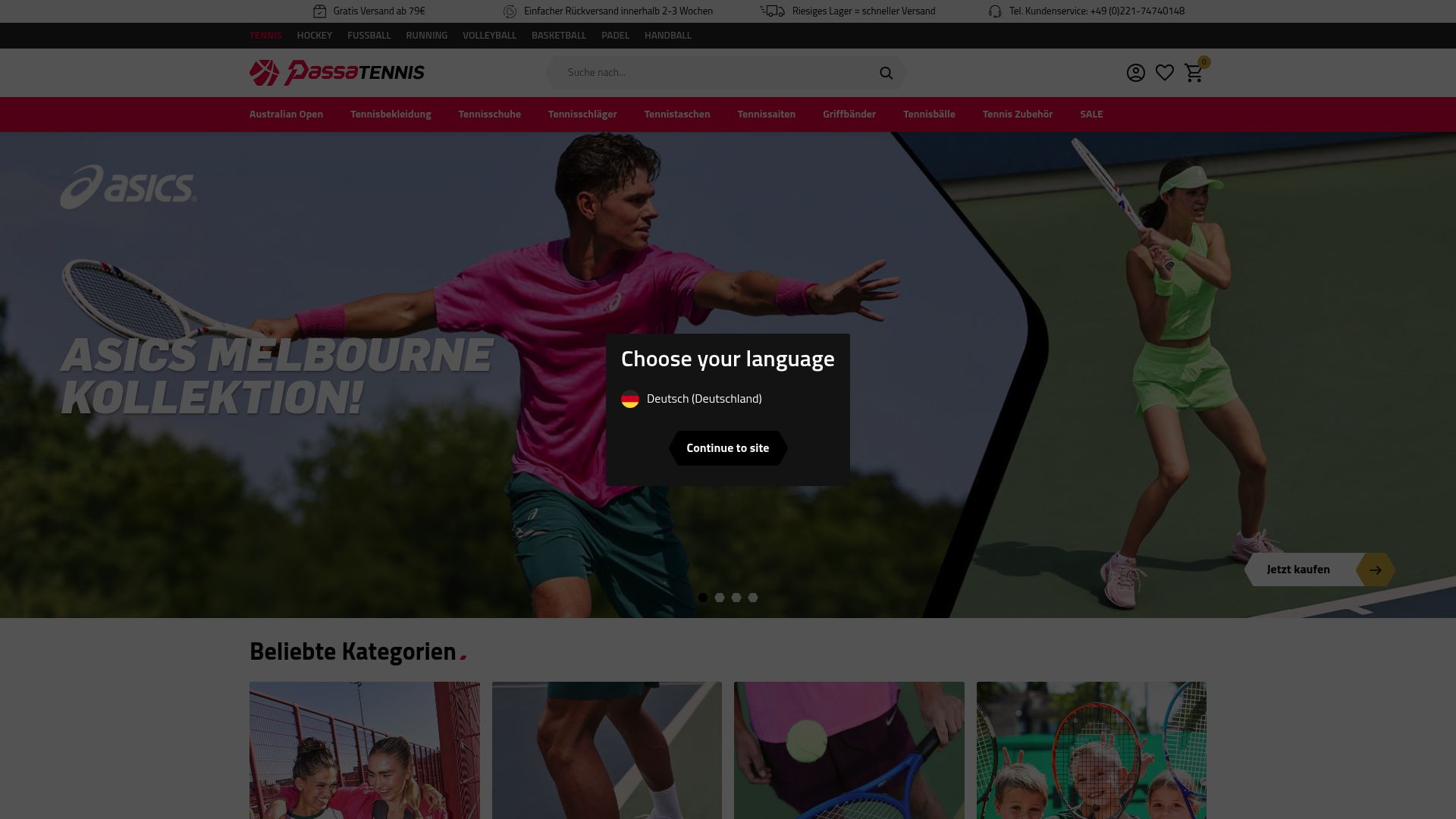Open the shopping cart icon
The image size is (1456, 819).
pos(1194,73)
